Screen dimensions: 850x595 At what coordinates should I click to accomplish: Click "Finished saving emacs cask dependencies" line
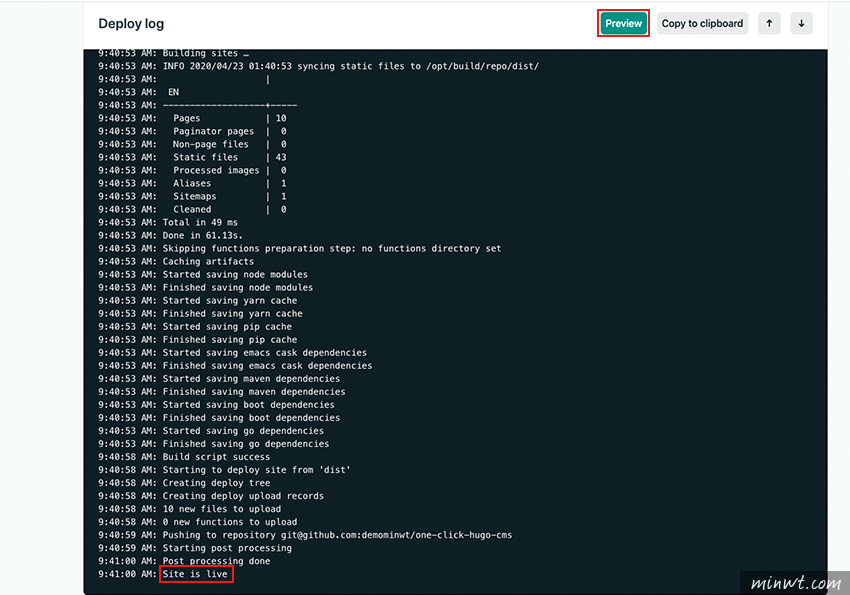(x=235, y=366)
